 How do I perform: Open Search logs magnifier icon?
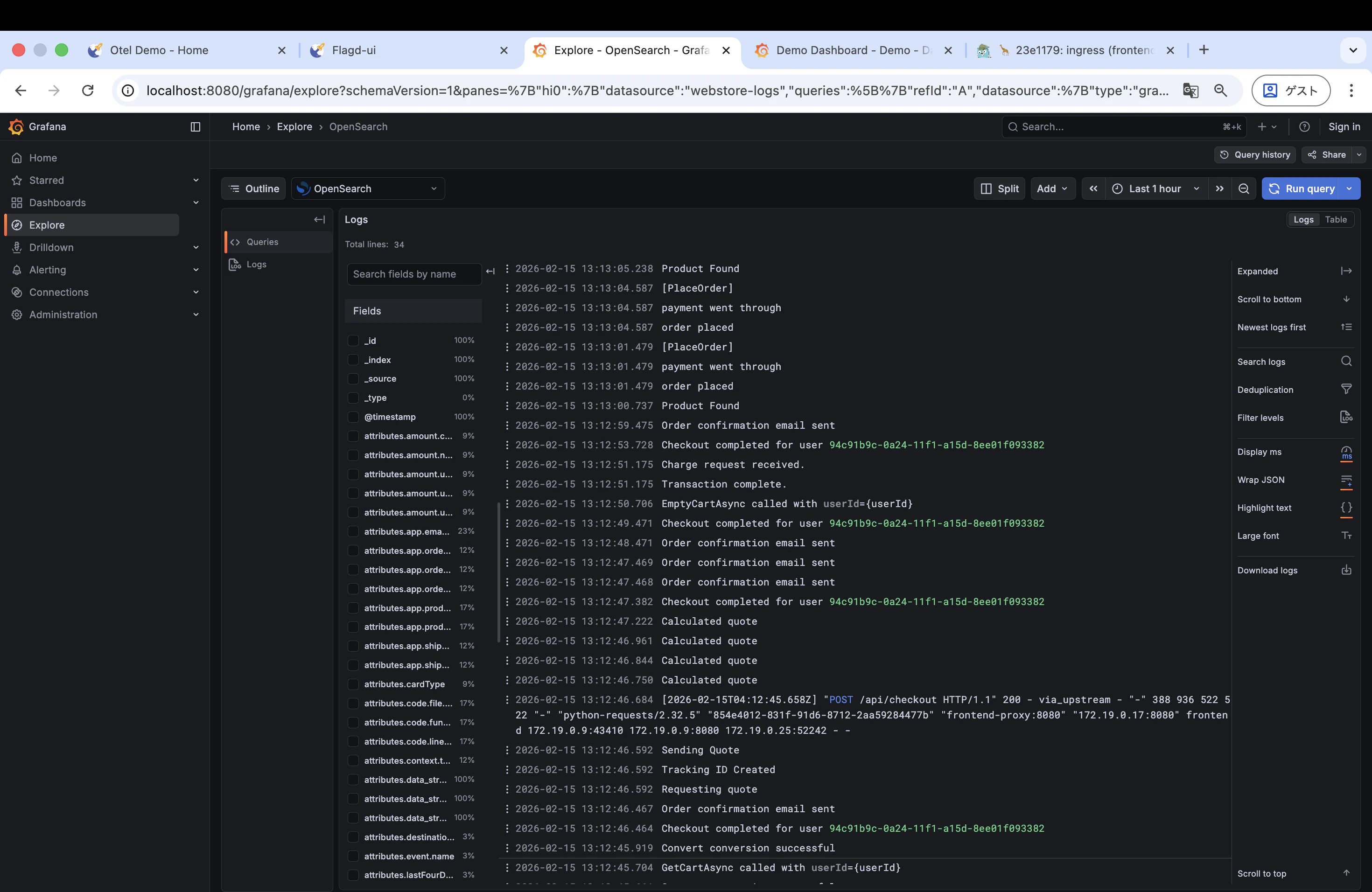[1346, 361]
